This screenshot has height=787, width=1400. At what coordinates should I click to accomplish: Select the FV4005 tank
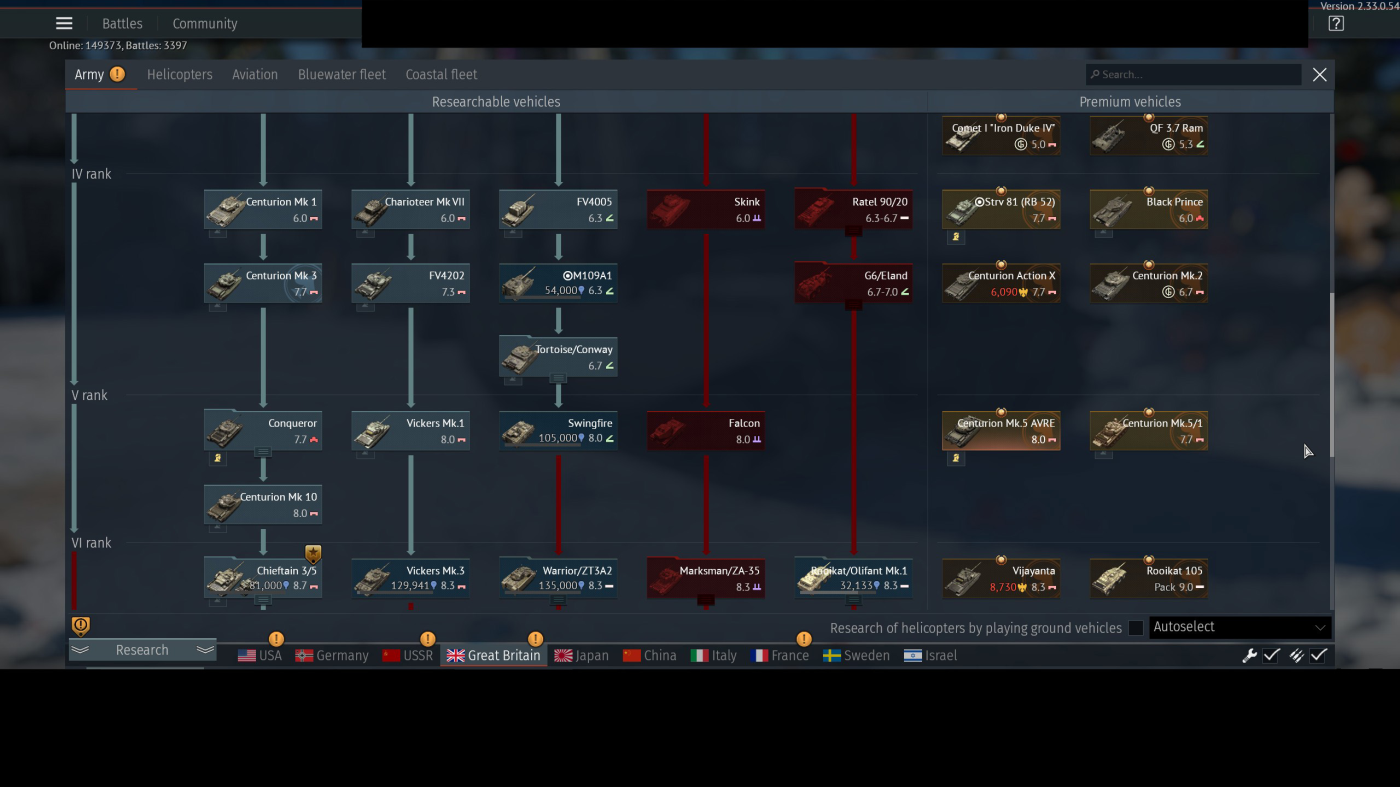[558, 210]
